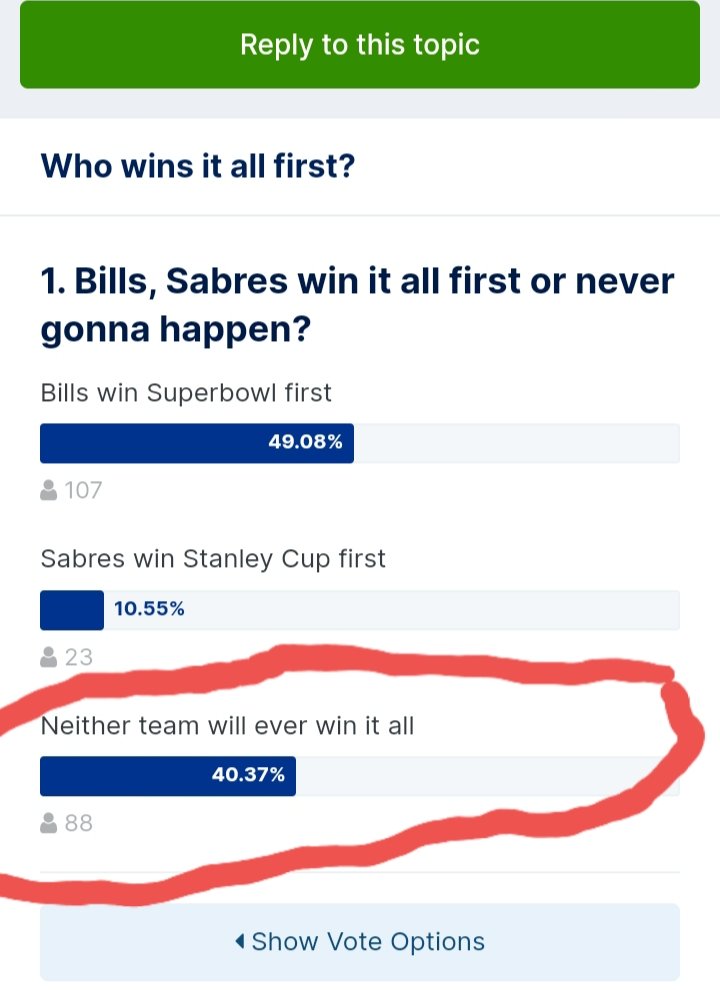Click the 49.08% poll result bar
Screen dimensions: 720x990
tap(360, 443)
